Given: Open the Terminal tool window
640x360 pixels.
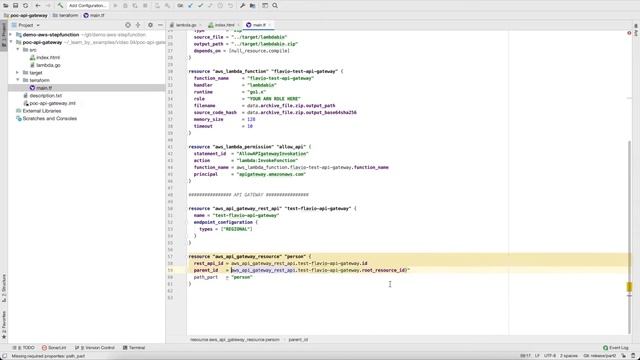Looking at the screenshot, I should point(134,348).
